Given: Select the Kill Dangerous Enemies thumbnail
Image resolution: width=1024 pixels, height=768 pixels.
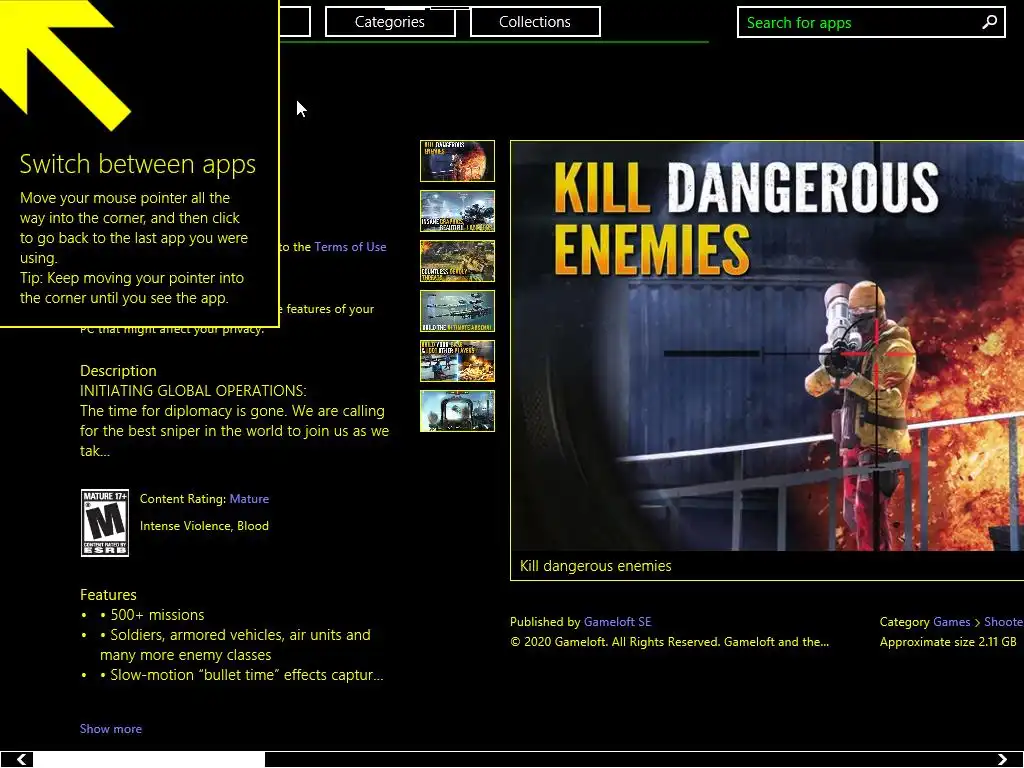Looking at the screenshot, I should (457, 161).
